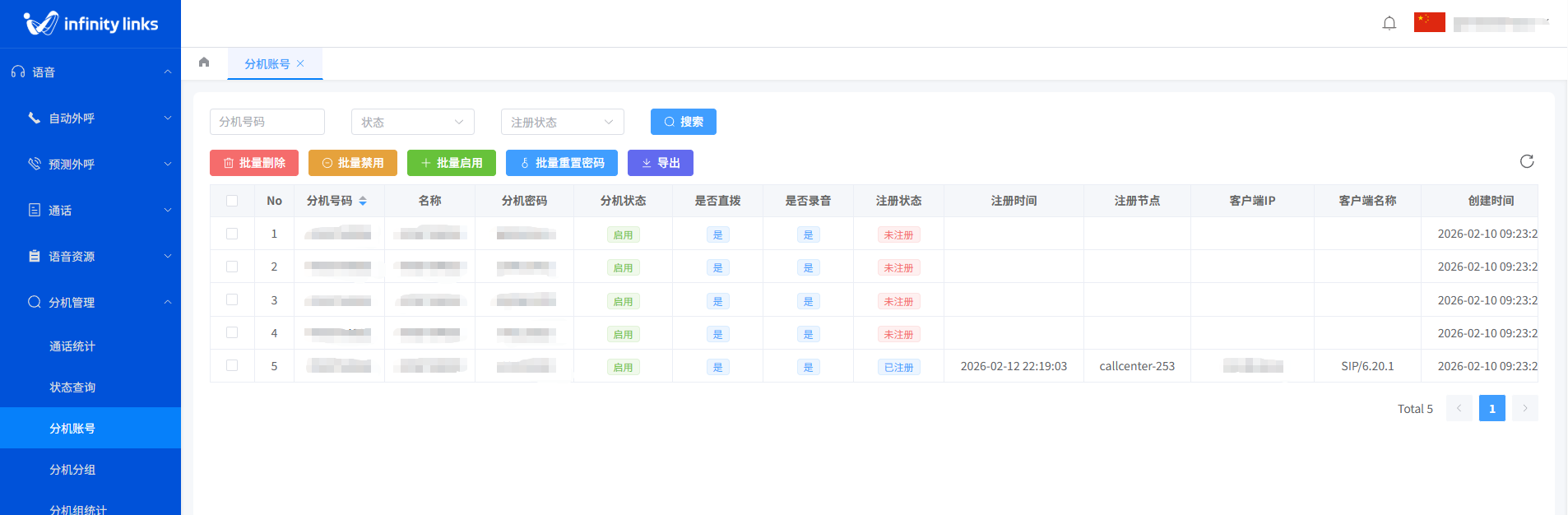
Task: Click the 批量重置密码 button
Action: click(561, 163)
